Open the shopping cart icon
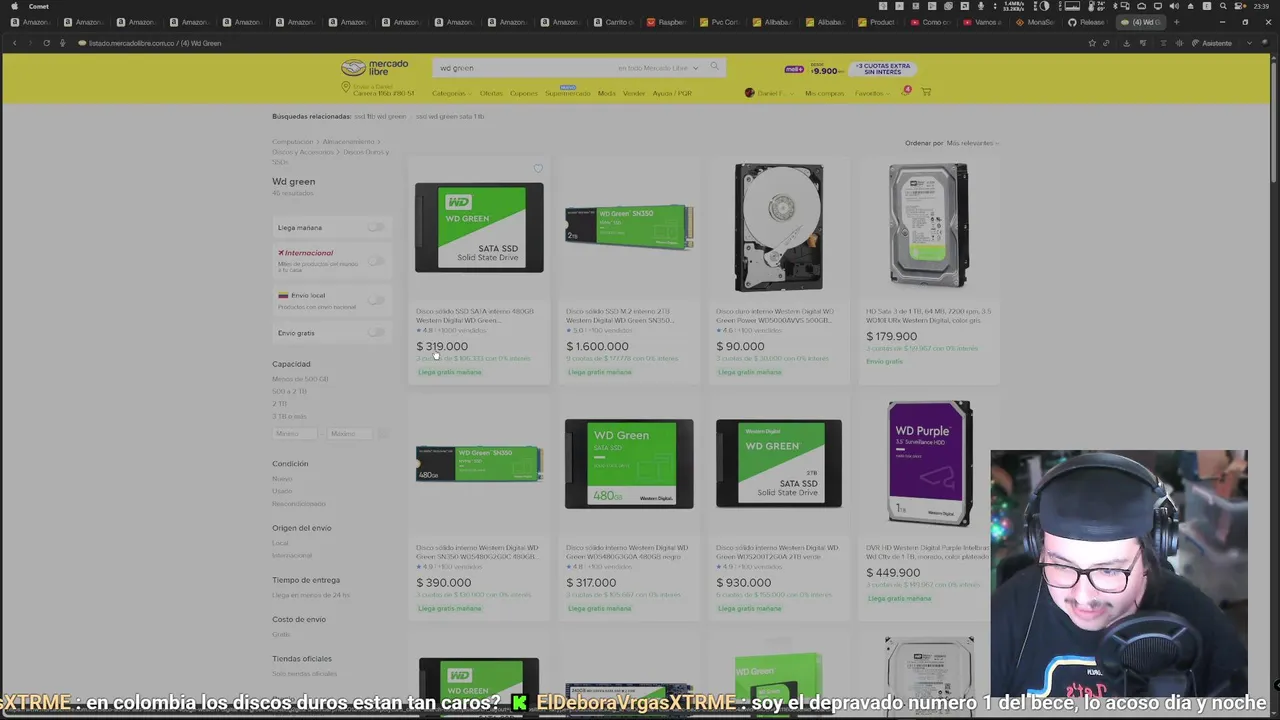This screenshot has height=720, width=1280. [x=926, y=92]
